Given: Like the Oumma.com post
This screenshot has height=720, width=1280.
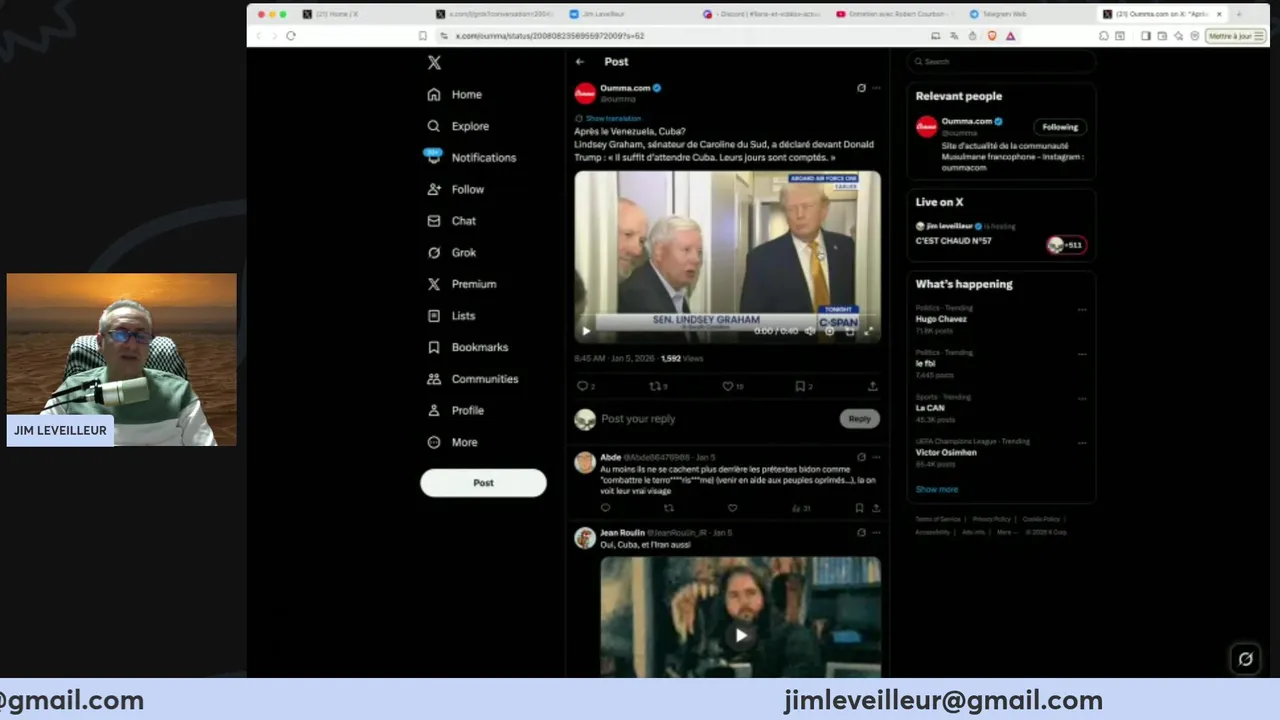Looking at the screenshot, I should pos(728,386).
